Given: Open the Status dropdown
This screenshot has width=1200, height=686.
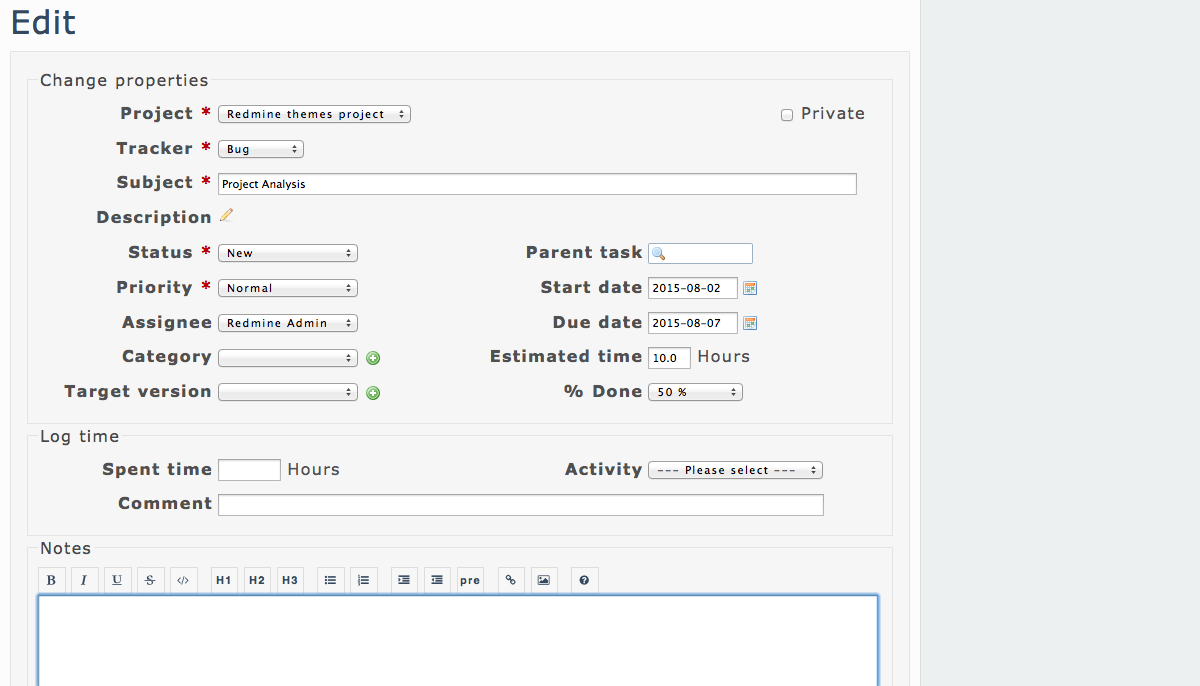Looking at the screenshot, I should click(287, 253).
